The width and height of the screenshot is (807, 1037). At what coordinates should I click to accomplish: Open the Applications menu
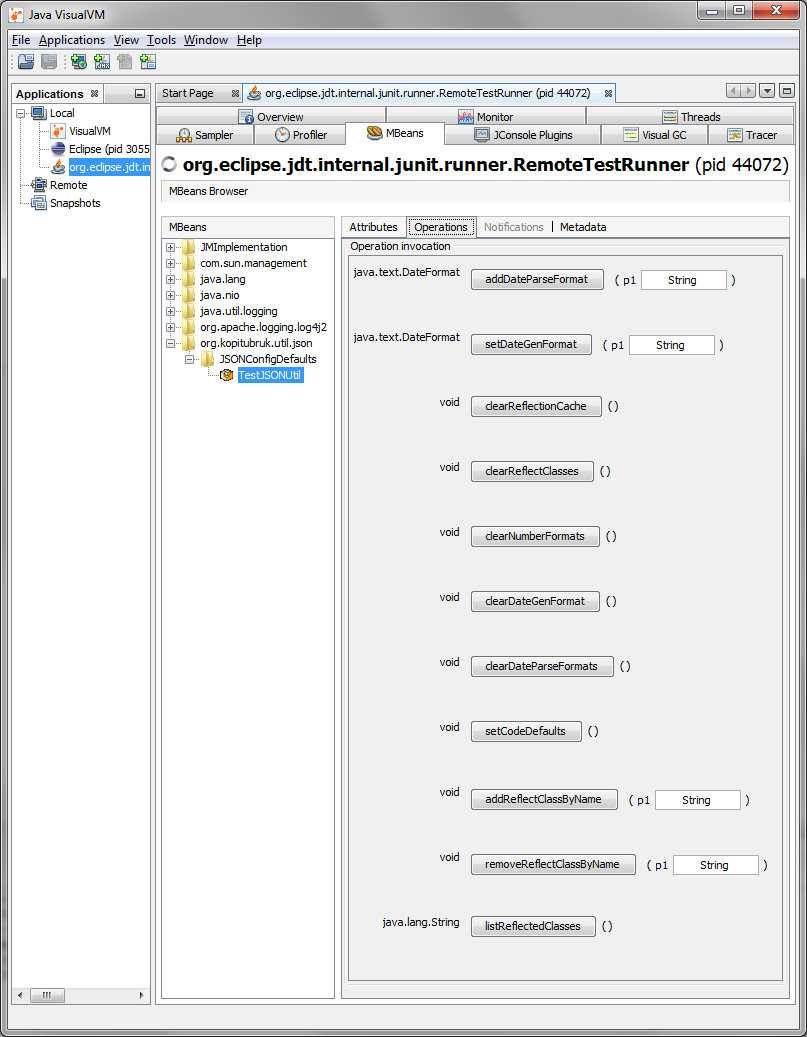(x=71, y=40)
